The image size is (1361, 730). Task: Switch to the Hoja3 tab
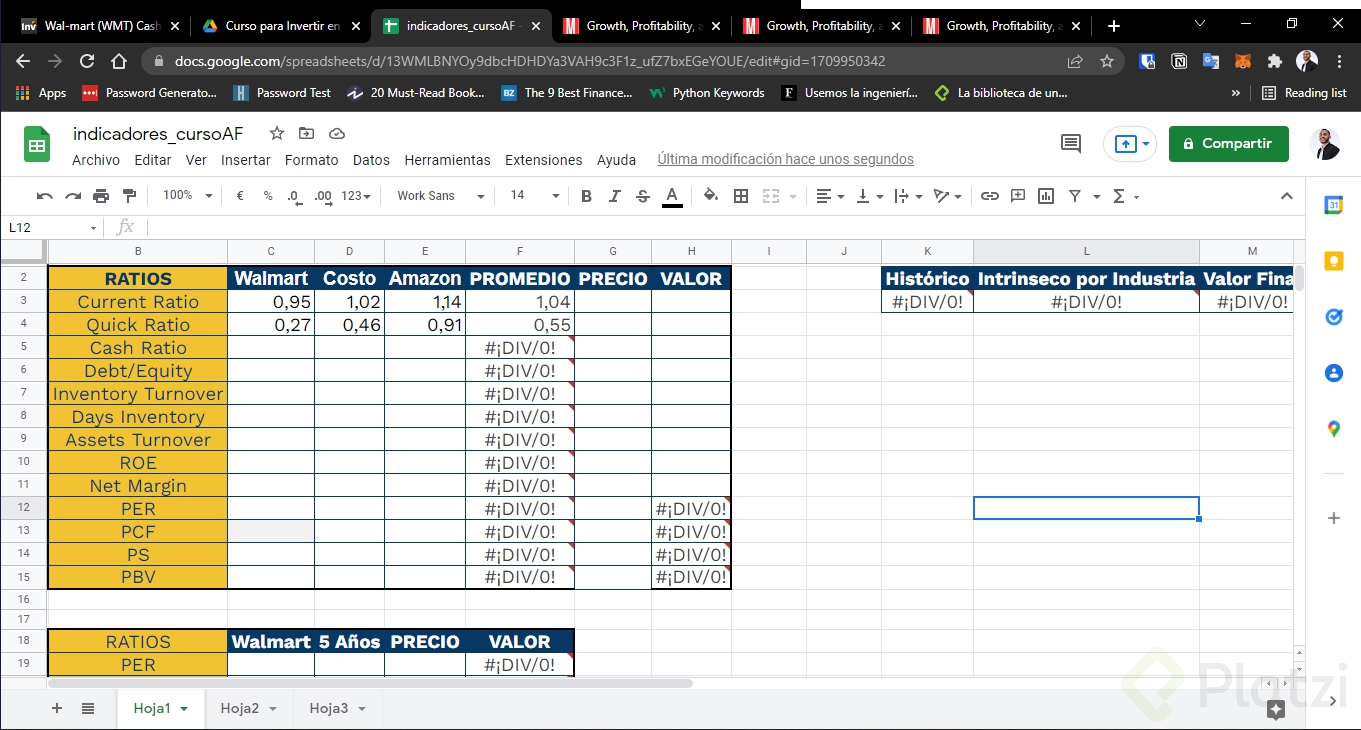329,708
